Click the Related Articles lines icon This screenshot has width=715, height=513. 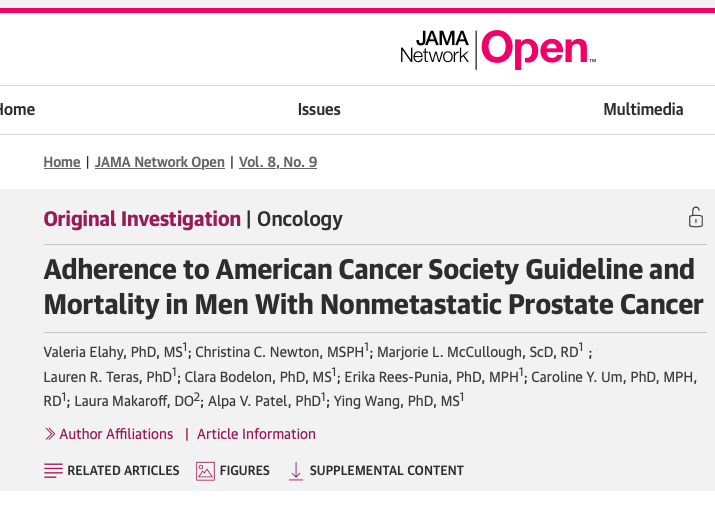(x=53, y=471)
